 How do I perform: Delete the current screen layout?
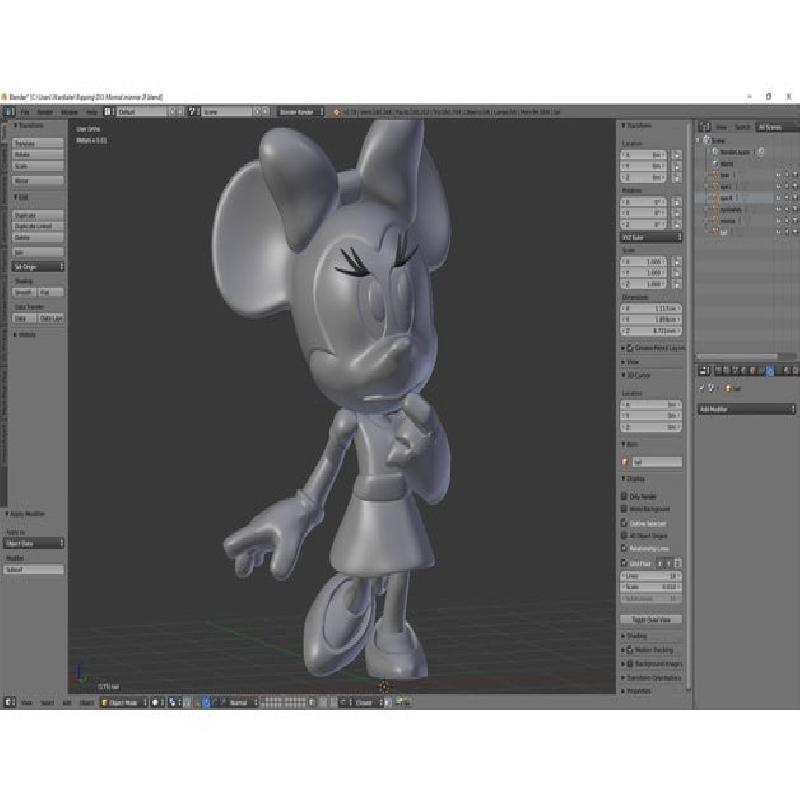180,112
